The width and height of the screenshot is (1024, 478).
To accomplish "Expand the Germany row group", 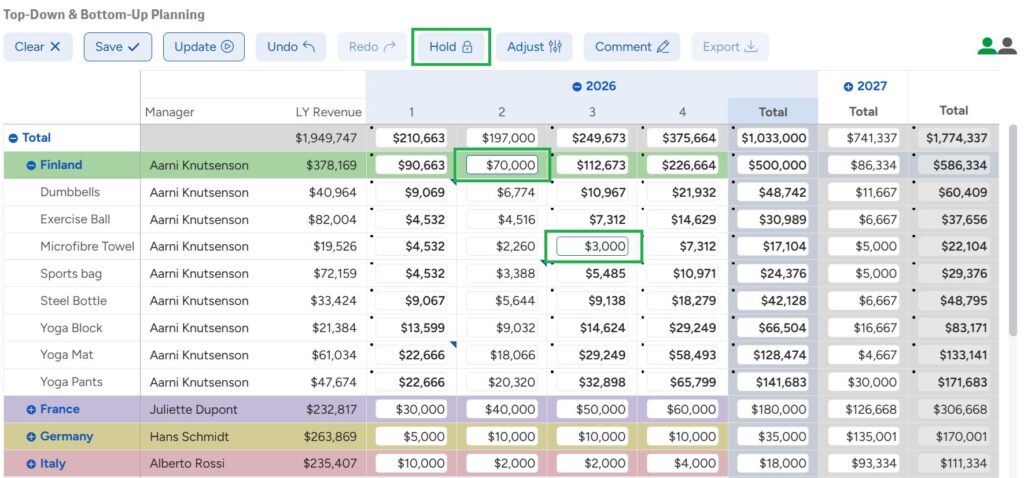I will (x=31, y=437).
